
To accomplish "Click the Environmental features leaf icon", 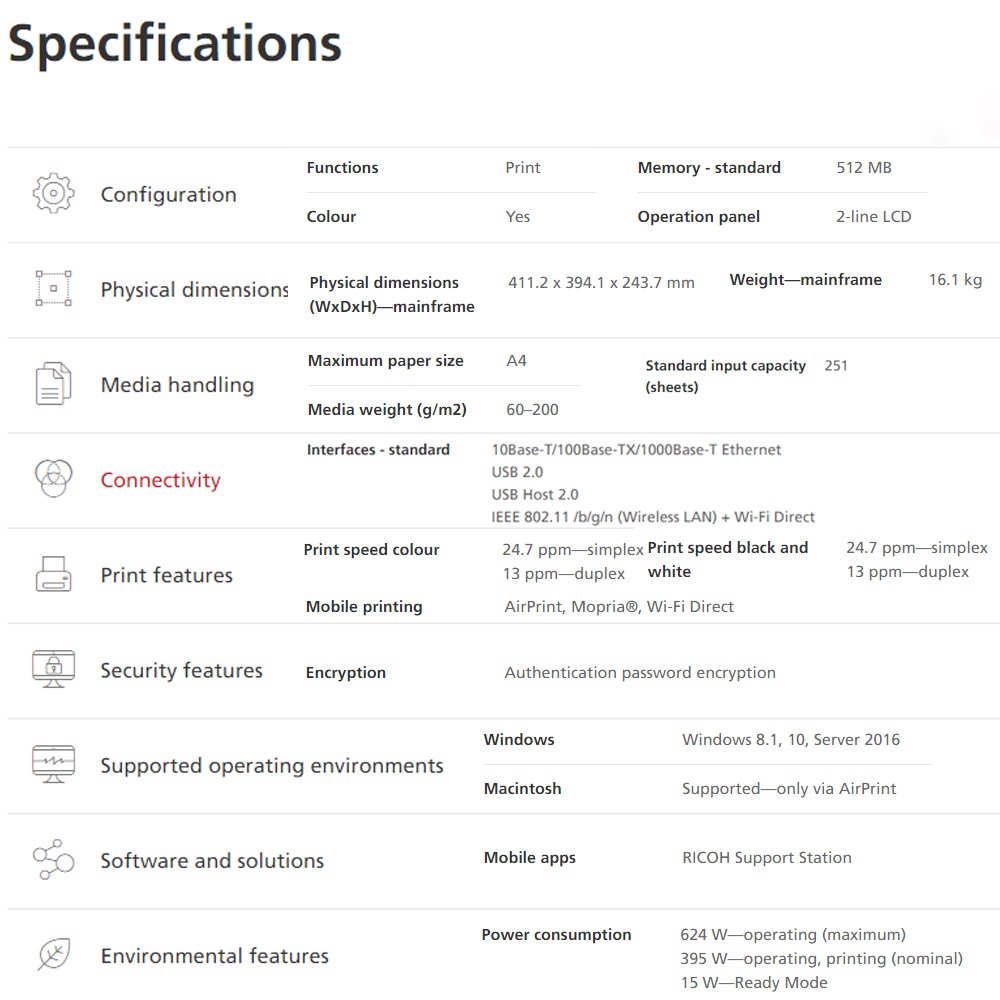I will click(53, 954).
